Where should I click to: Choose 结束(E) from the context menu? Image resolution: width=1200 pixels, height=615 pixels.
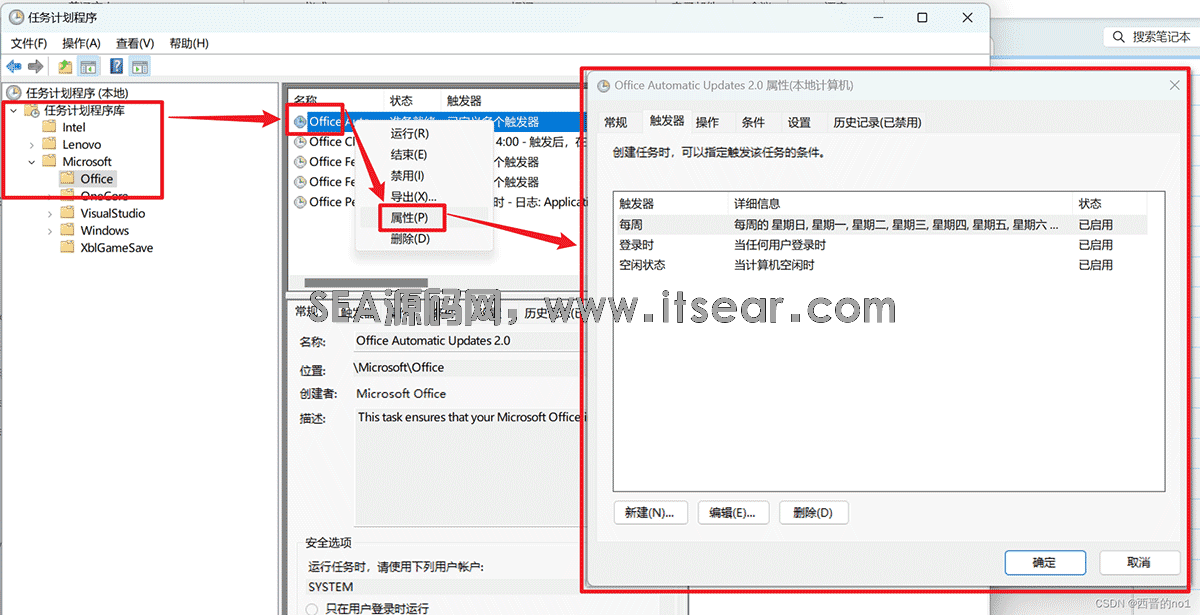coord(409,154)
